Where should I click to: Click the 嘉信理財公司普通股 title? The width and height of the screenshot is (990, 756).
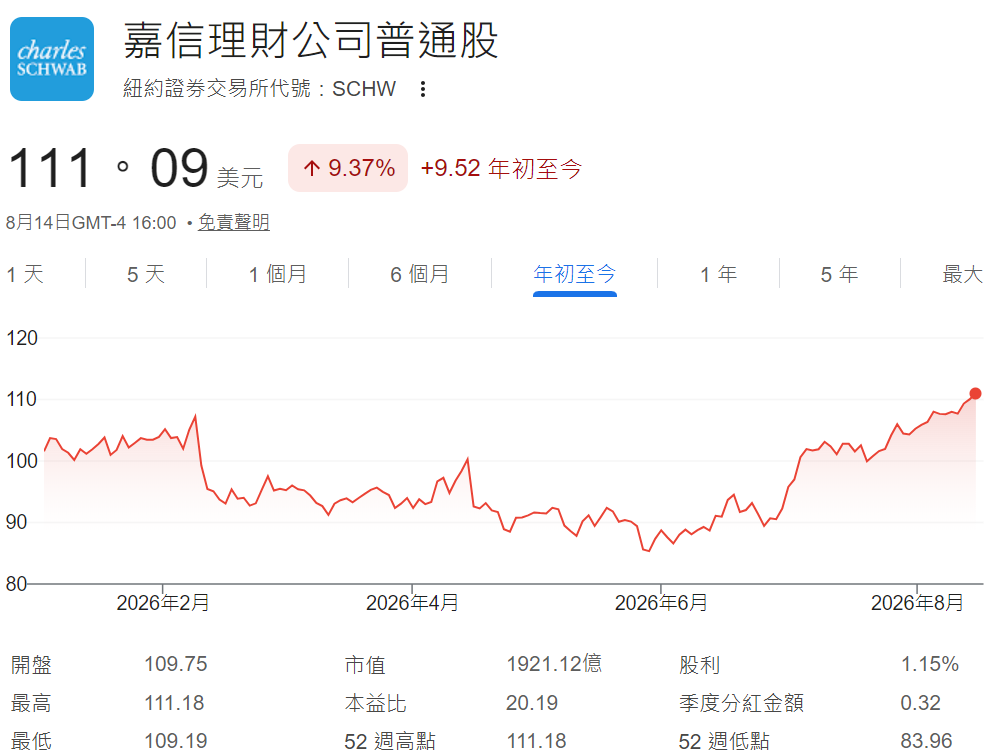click(x=311, y=40)
